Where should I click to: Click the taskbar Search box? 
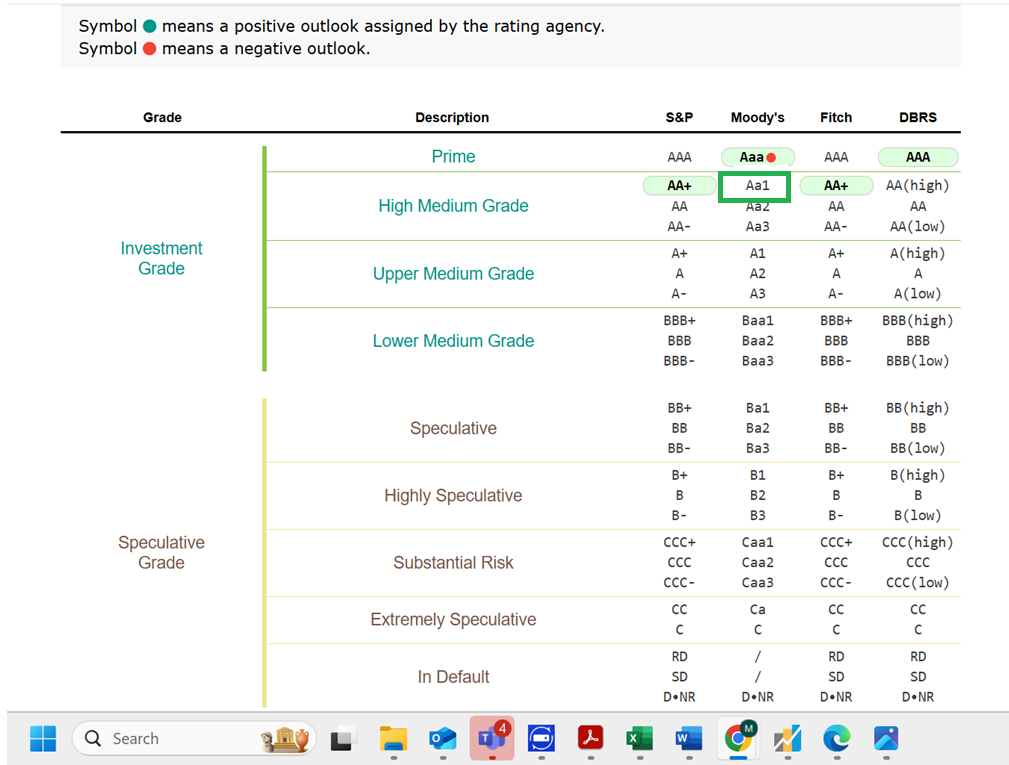coord(194,738)
